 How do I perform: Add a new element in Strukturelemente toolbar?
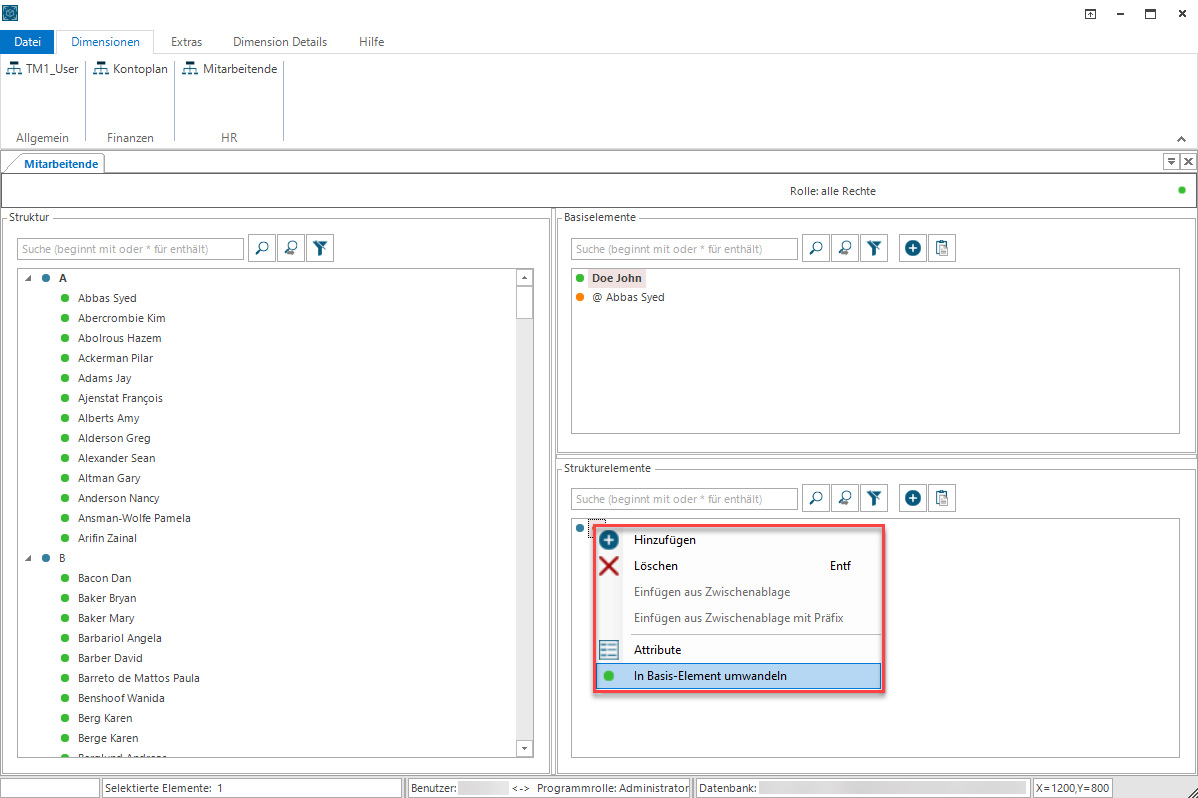point(913,498)
